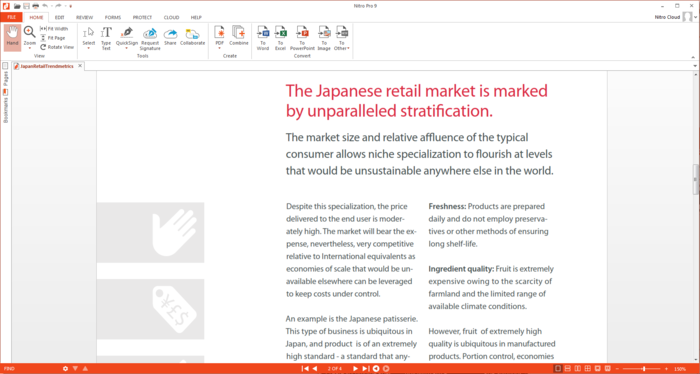Open the Zoom tool dropdown arrow
The width and height of the screenshot is (700, 374).
29,48
